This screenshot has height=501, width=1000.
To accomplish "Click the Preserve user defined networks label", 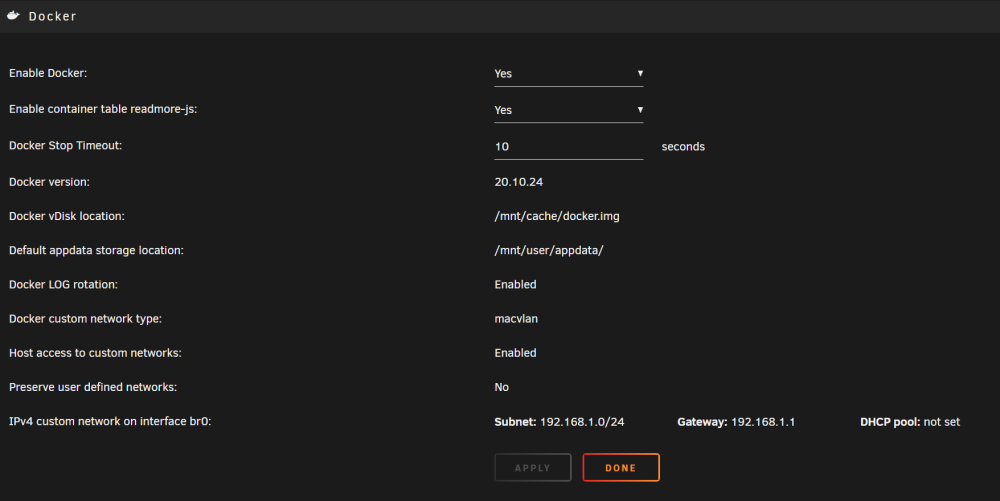I will 92,388.
